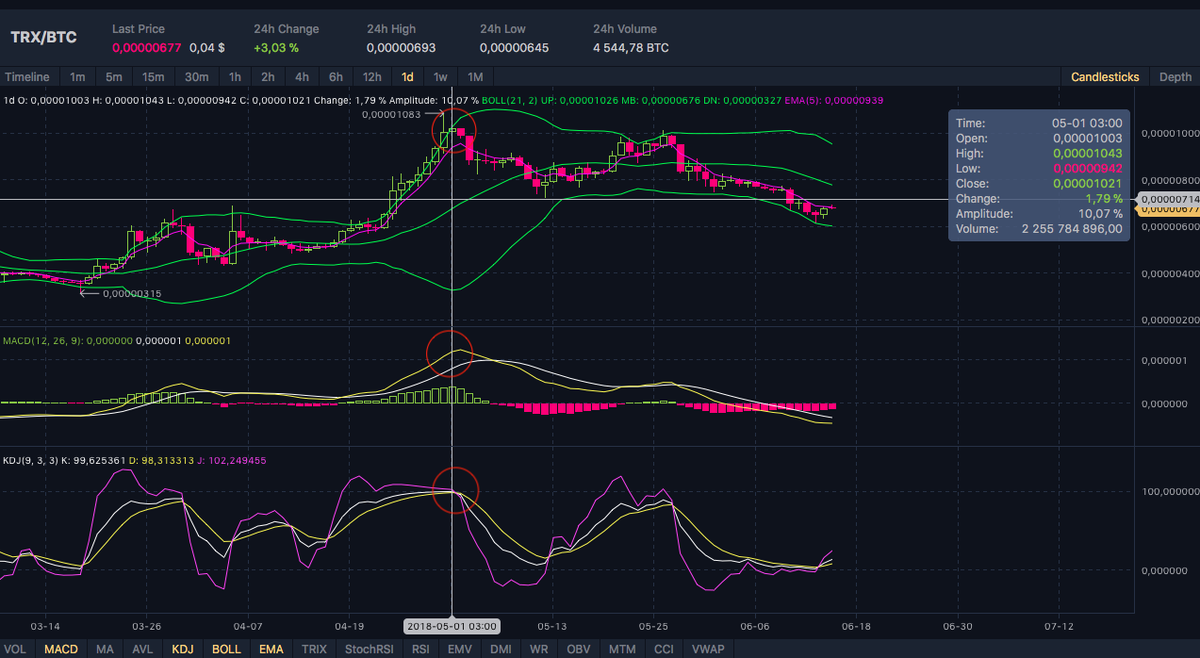
Task: Click the last price 0,00000677
Action: pyautogui.click(x=146, y=47)
